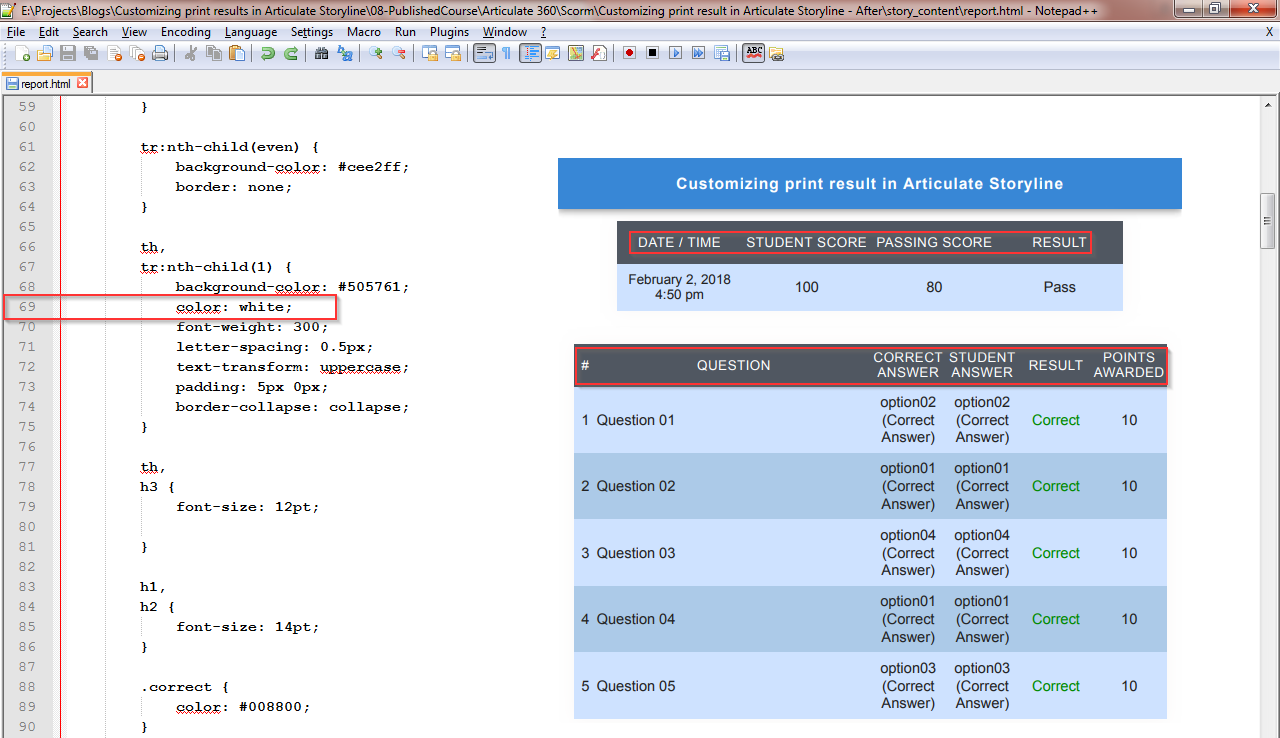Click 'text-transform: uppercase;' code line
This screenshot has width=1280, height=738.
tap(292, 367)
